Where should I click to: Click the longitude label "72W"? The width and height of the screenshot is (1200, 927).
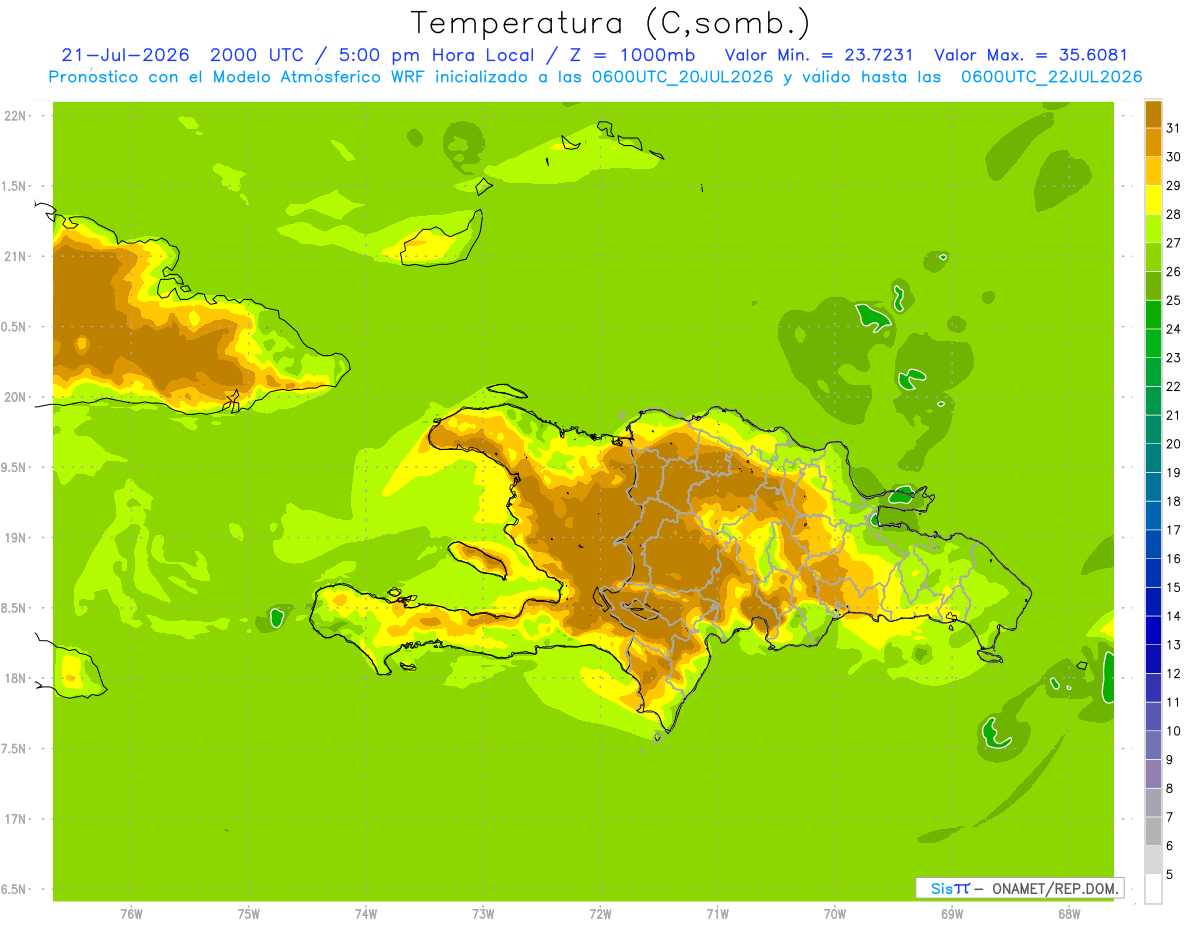point(600,913)
